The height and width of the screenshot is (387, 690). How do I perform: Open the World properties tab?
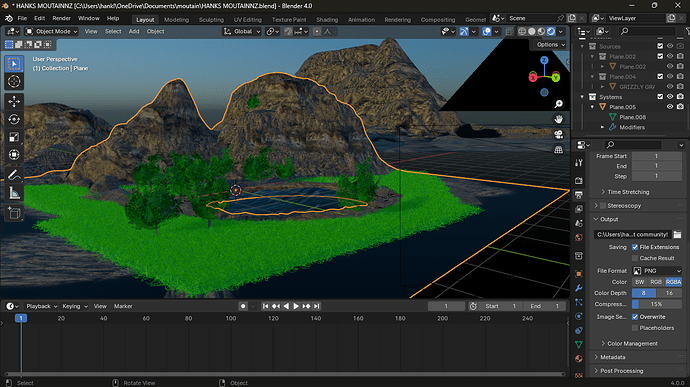tap(579, 238)
